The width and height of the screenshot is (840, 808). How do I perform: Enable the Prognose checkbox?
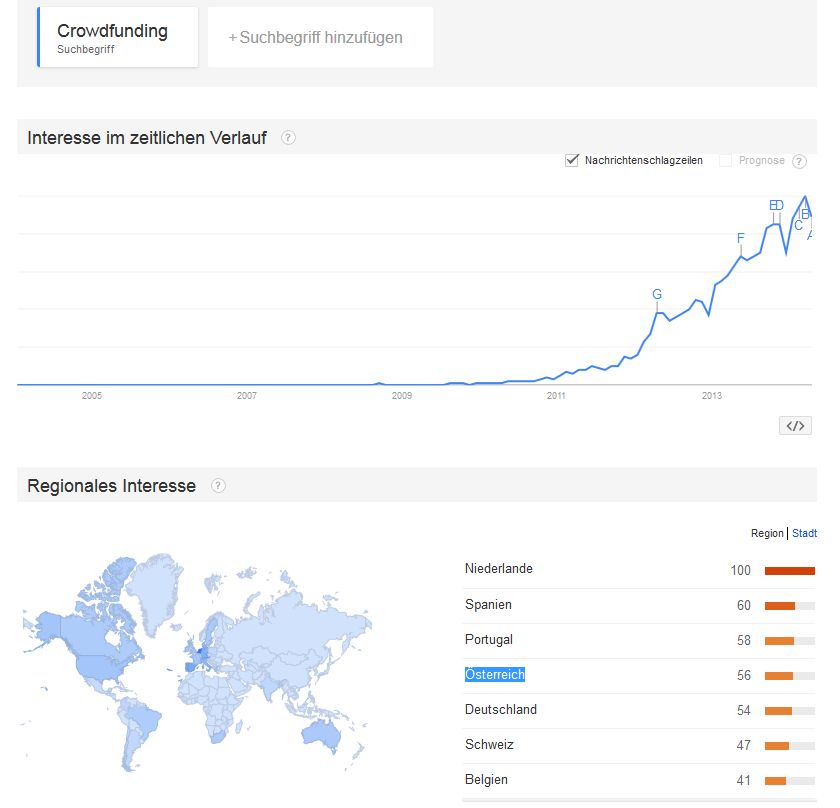(x=725, y=160)
